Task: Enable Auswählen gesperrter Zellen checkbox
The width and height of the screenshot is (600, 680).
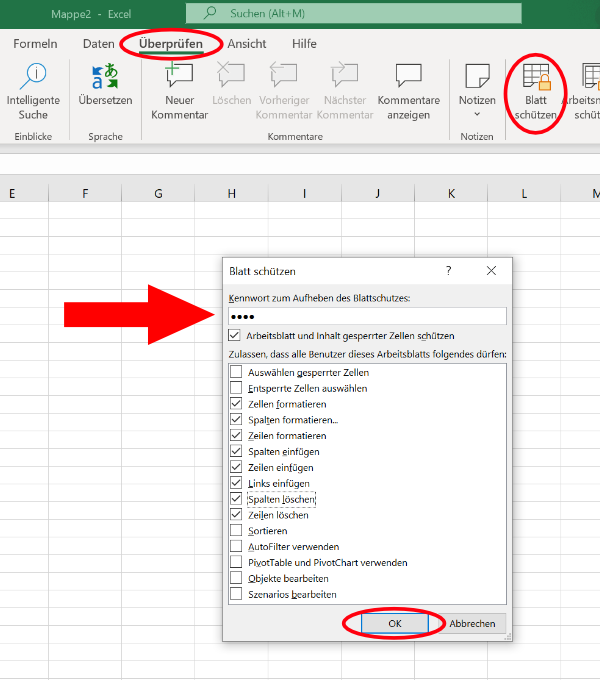Action: tap(236, 372)
